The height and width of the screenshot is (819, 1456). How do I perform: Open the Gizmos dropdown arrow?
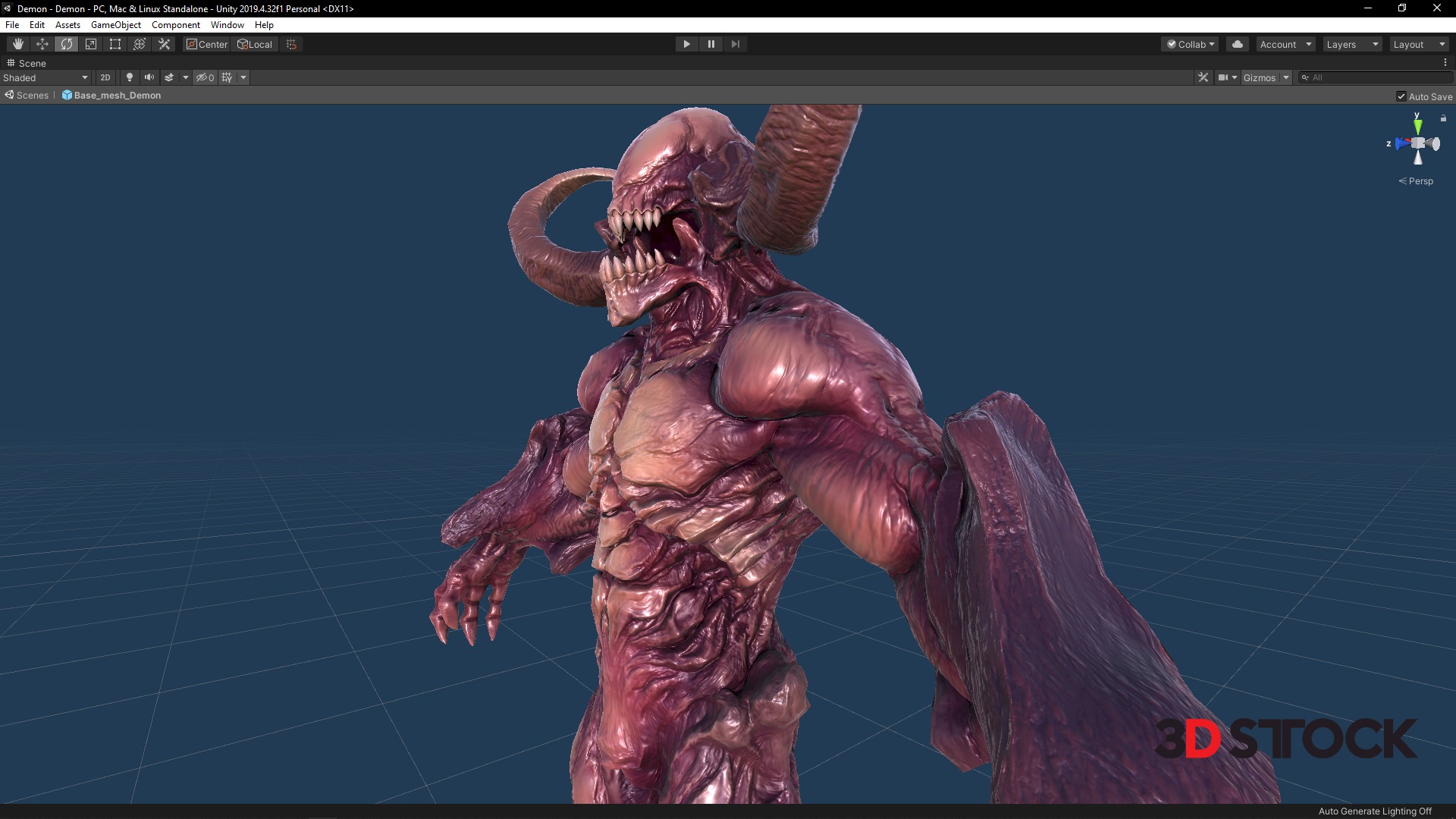click(x=1286, y=77)
